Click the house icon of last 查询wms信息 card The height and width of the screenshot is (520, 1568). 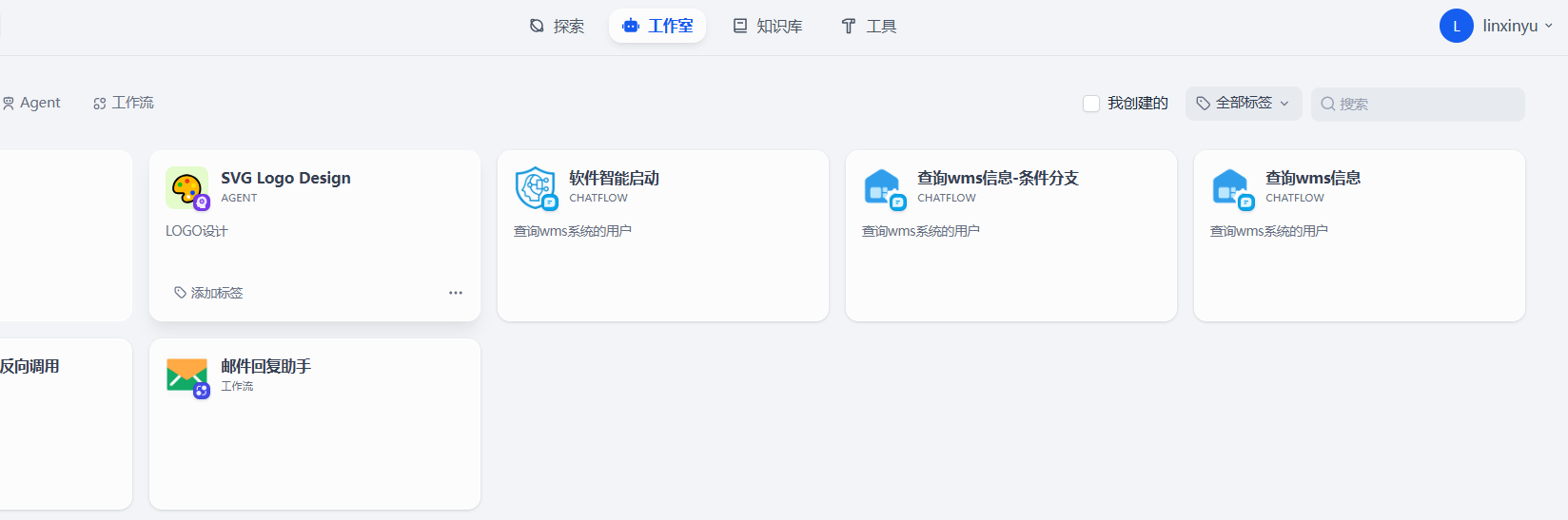pos(1232,188)
